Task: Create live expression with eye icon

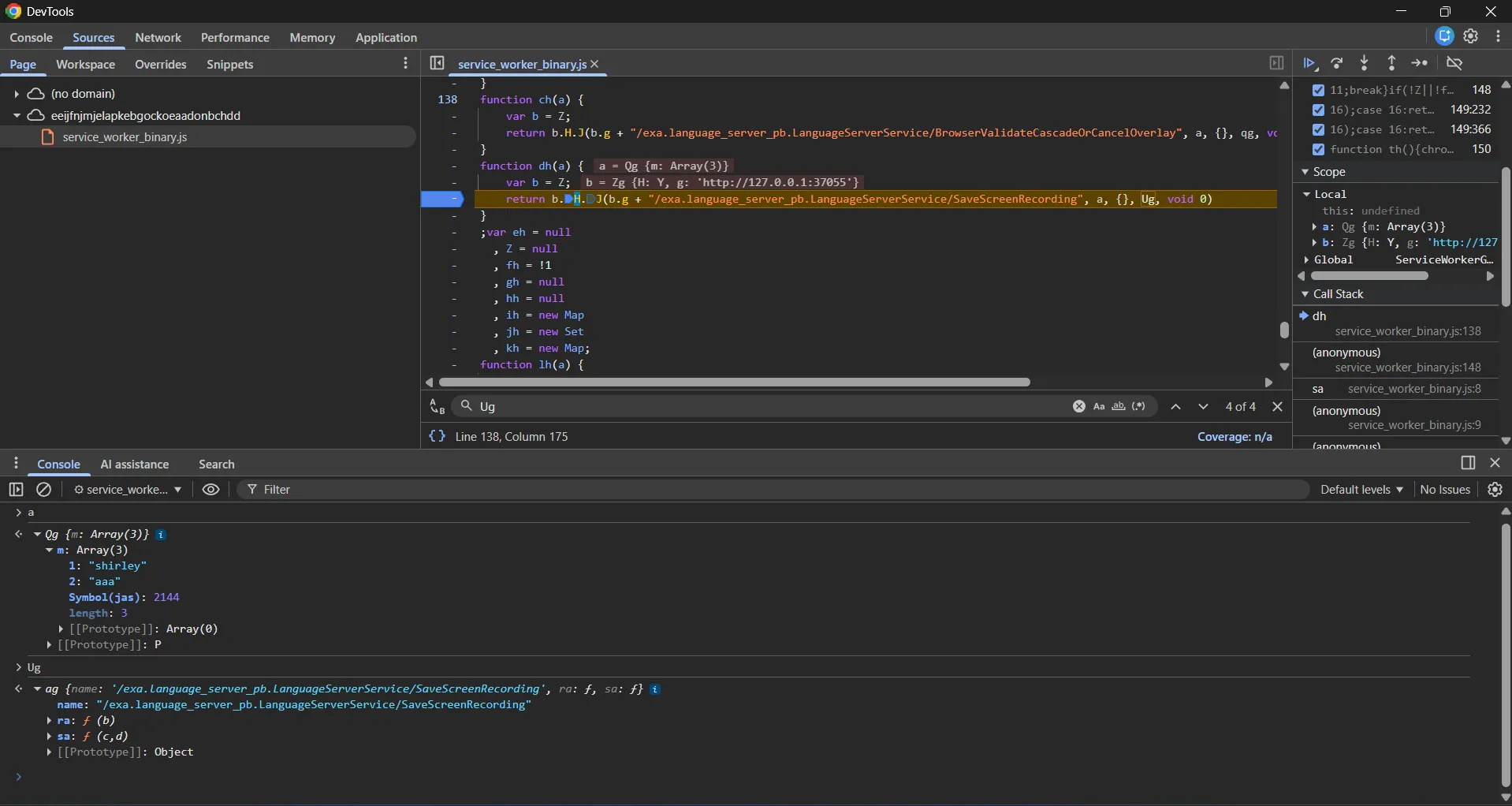Action: click(210, 490)
